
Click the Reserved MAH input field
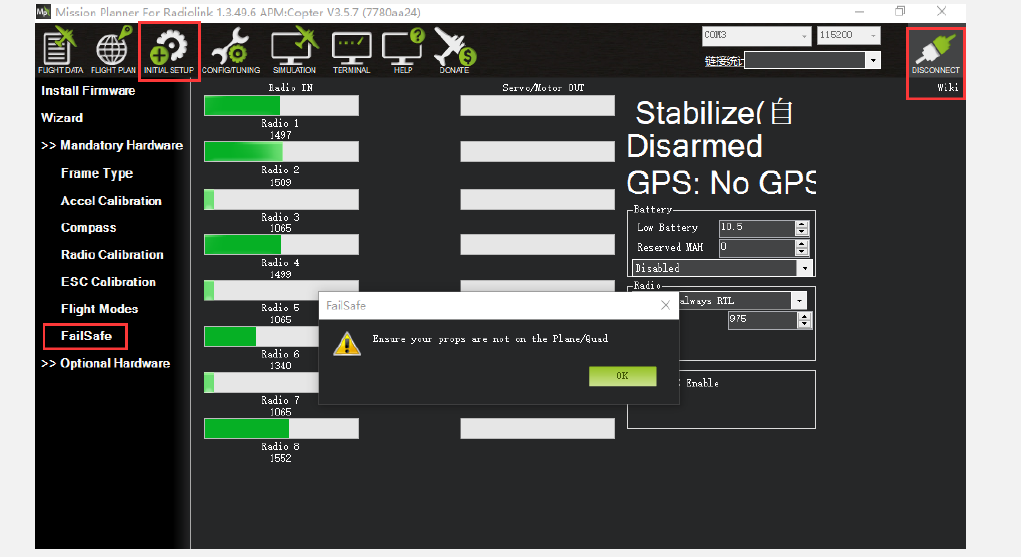756,247
